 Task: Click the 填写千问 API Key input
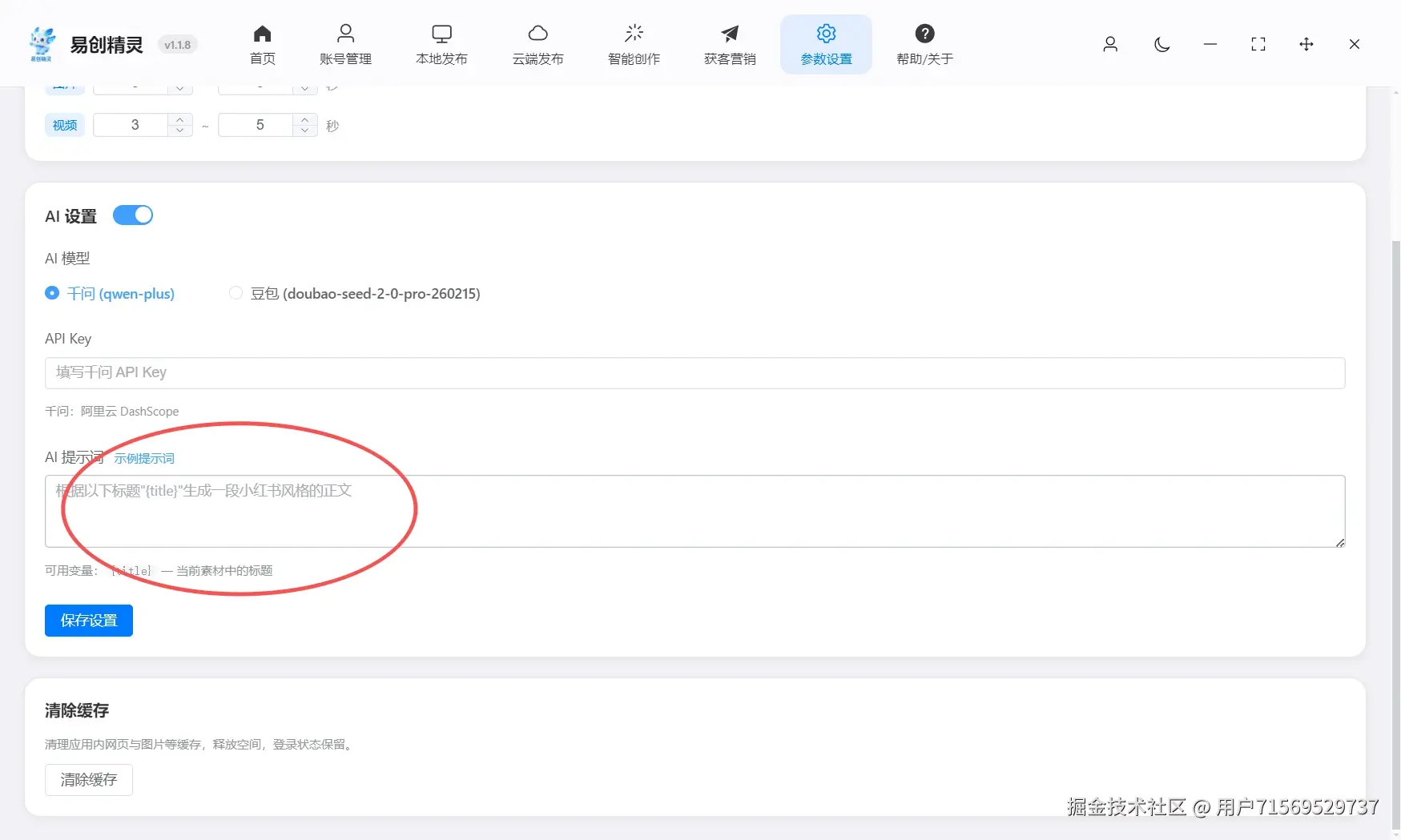coord(695,373)
